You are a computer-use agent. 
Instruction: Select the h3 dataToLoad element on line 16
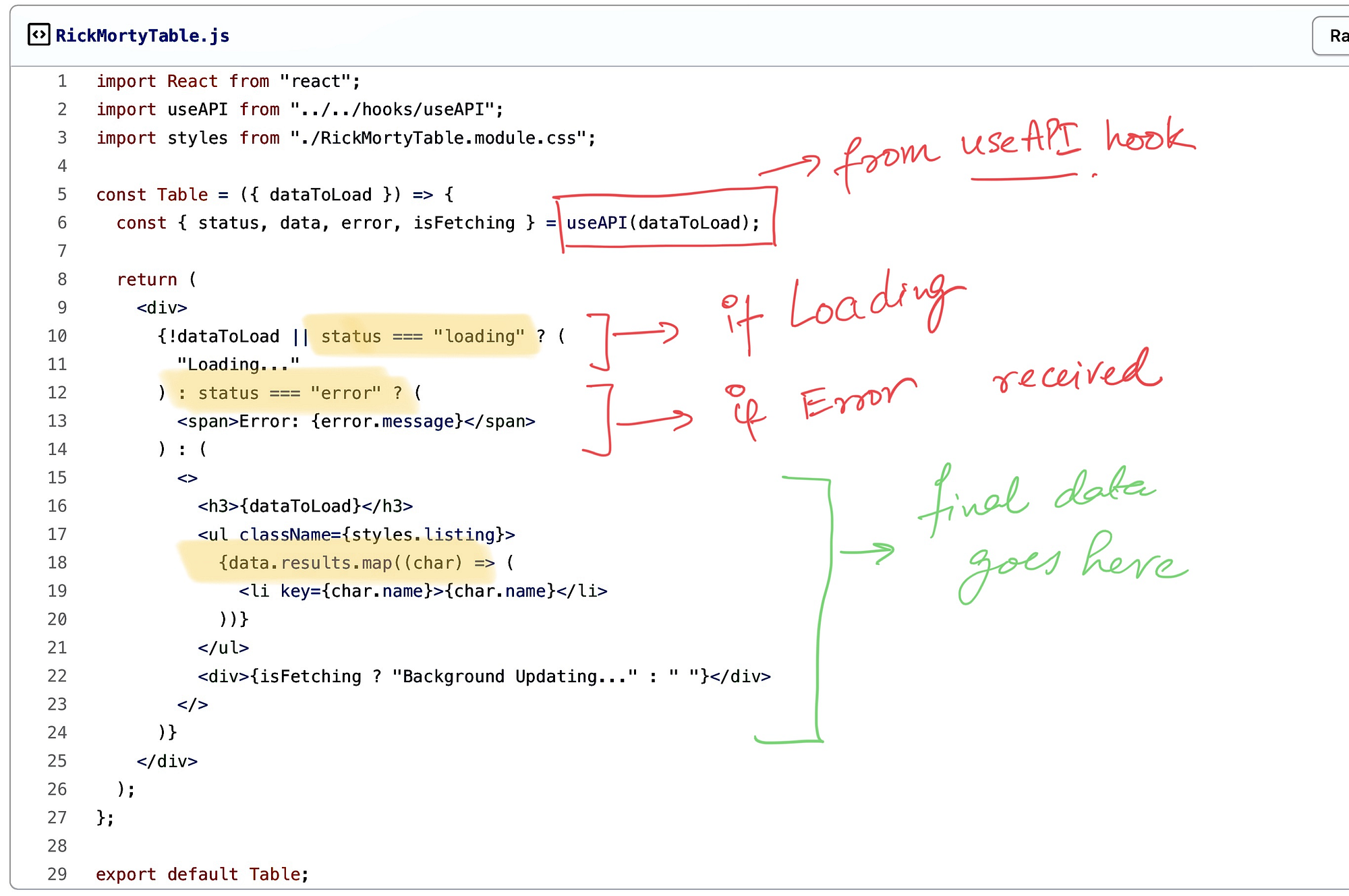click(305, 506)
